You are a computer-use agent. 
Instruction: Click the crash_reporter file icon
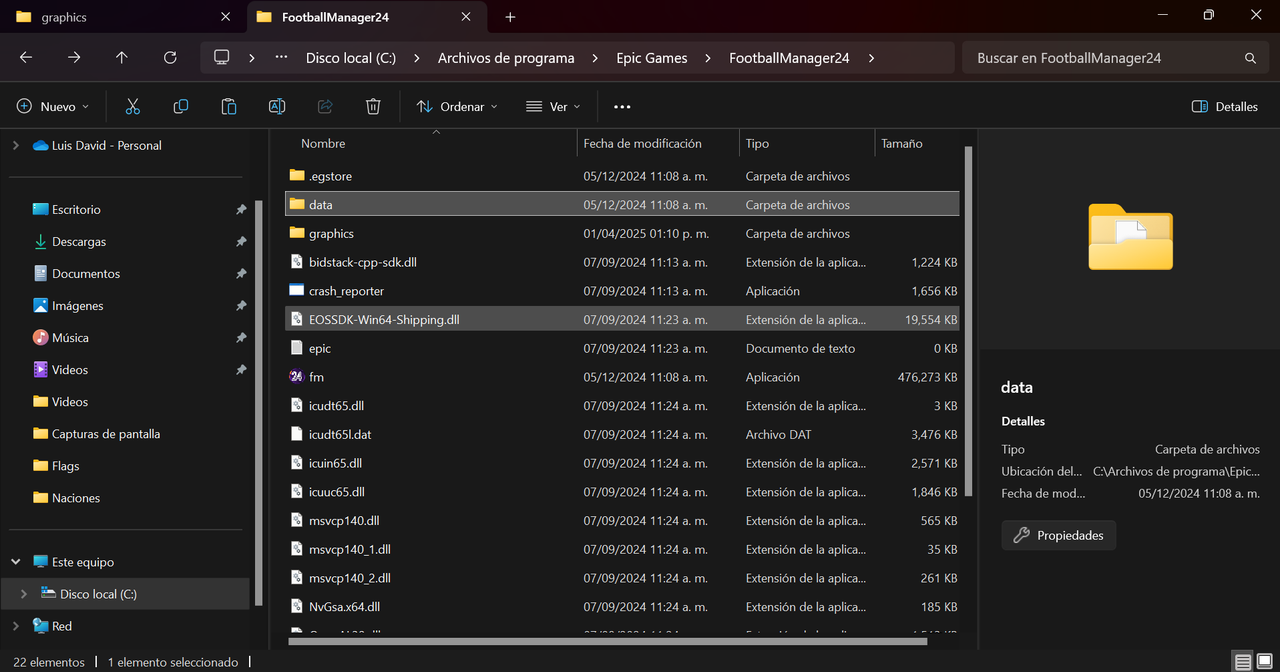pyautogui.click(x=296, y=291)
